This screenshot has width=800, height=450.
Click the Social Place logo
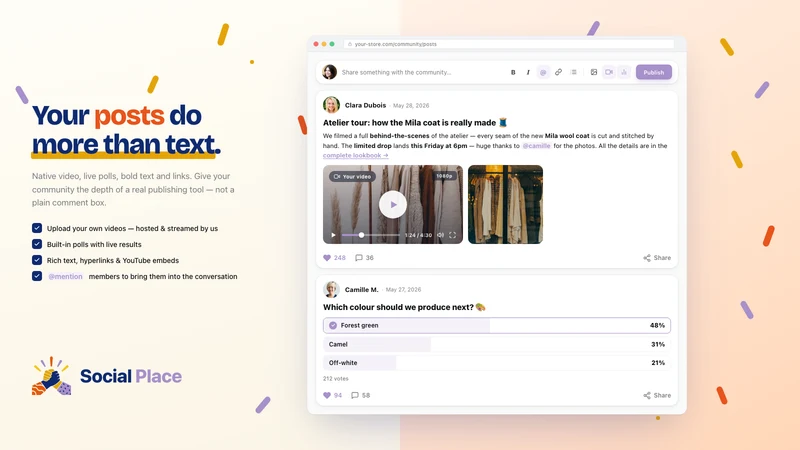coord(107,376)
